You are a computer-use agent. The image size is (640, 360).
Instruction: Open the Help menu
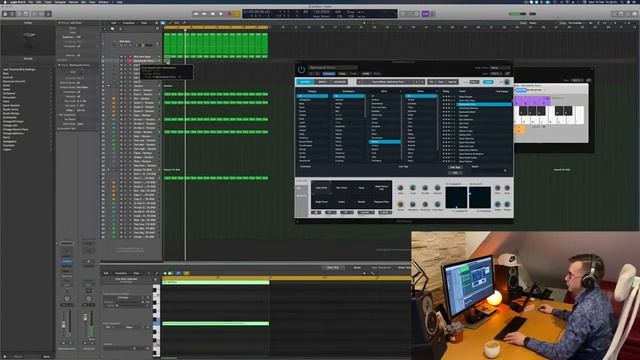120,2
